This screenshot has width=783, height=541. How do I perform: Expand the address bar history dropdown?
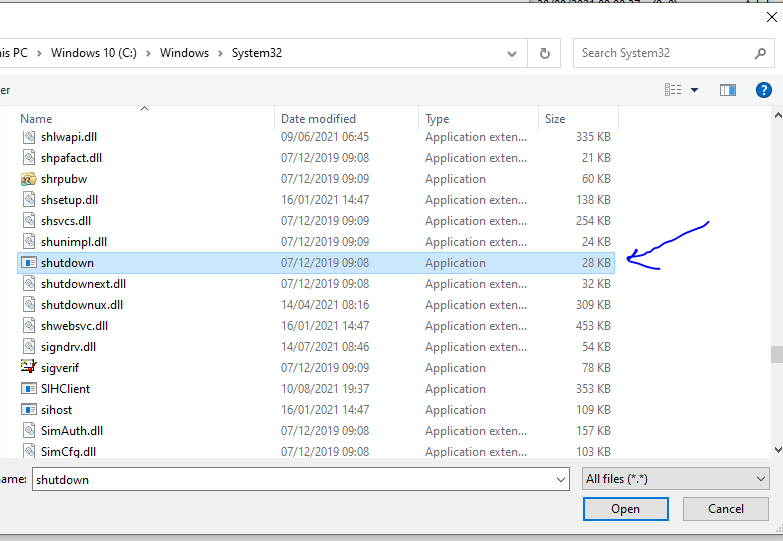pyautogui.click(x=512, y=53)
